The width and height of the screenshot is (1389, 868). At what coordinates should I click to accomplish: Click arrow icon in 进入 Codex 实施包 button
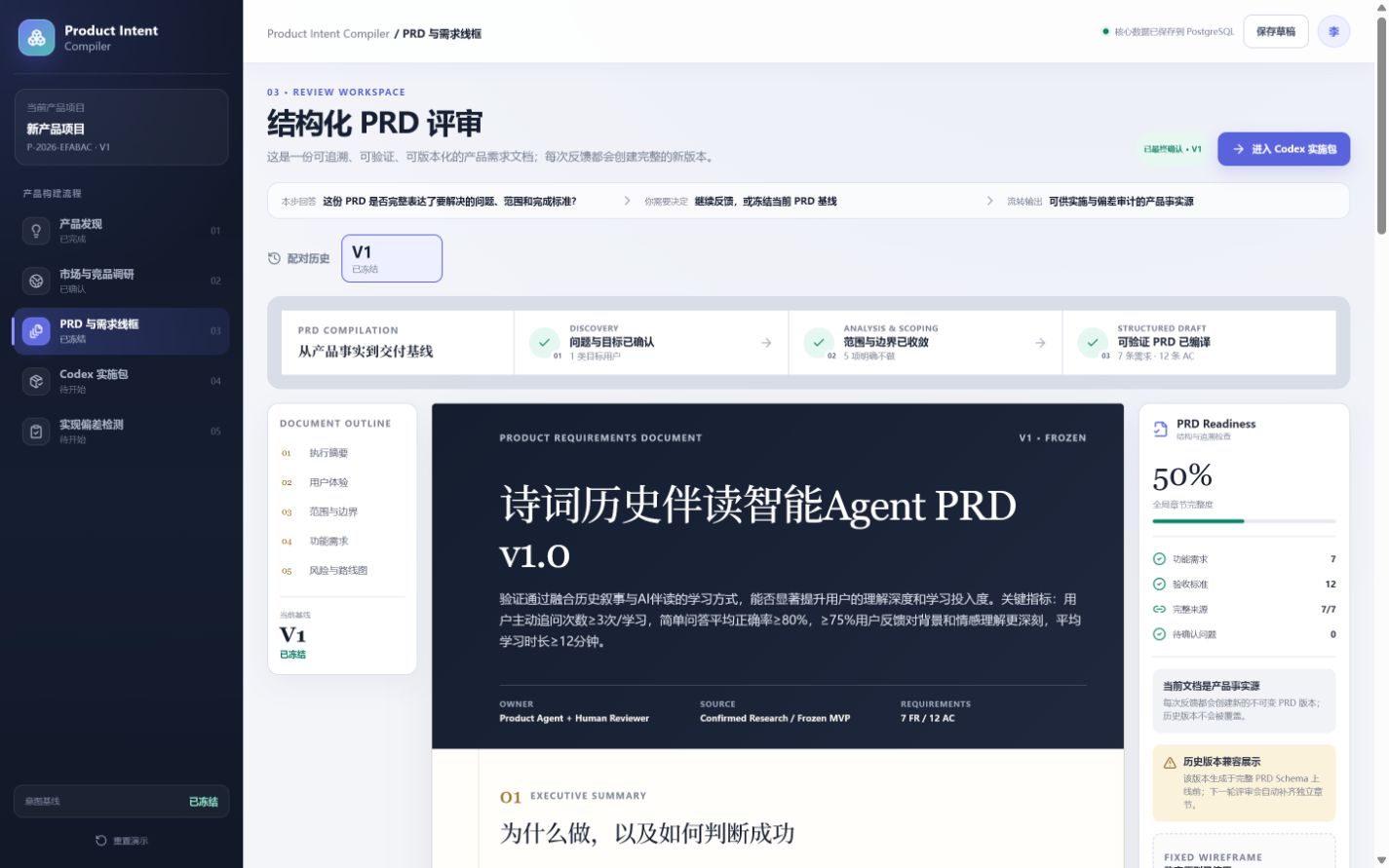click(x=1238, y=149)
